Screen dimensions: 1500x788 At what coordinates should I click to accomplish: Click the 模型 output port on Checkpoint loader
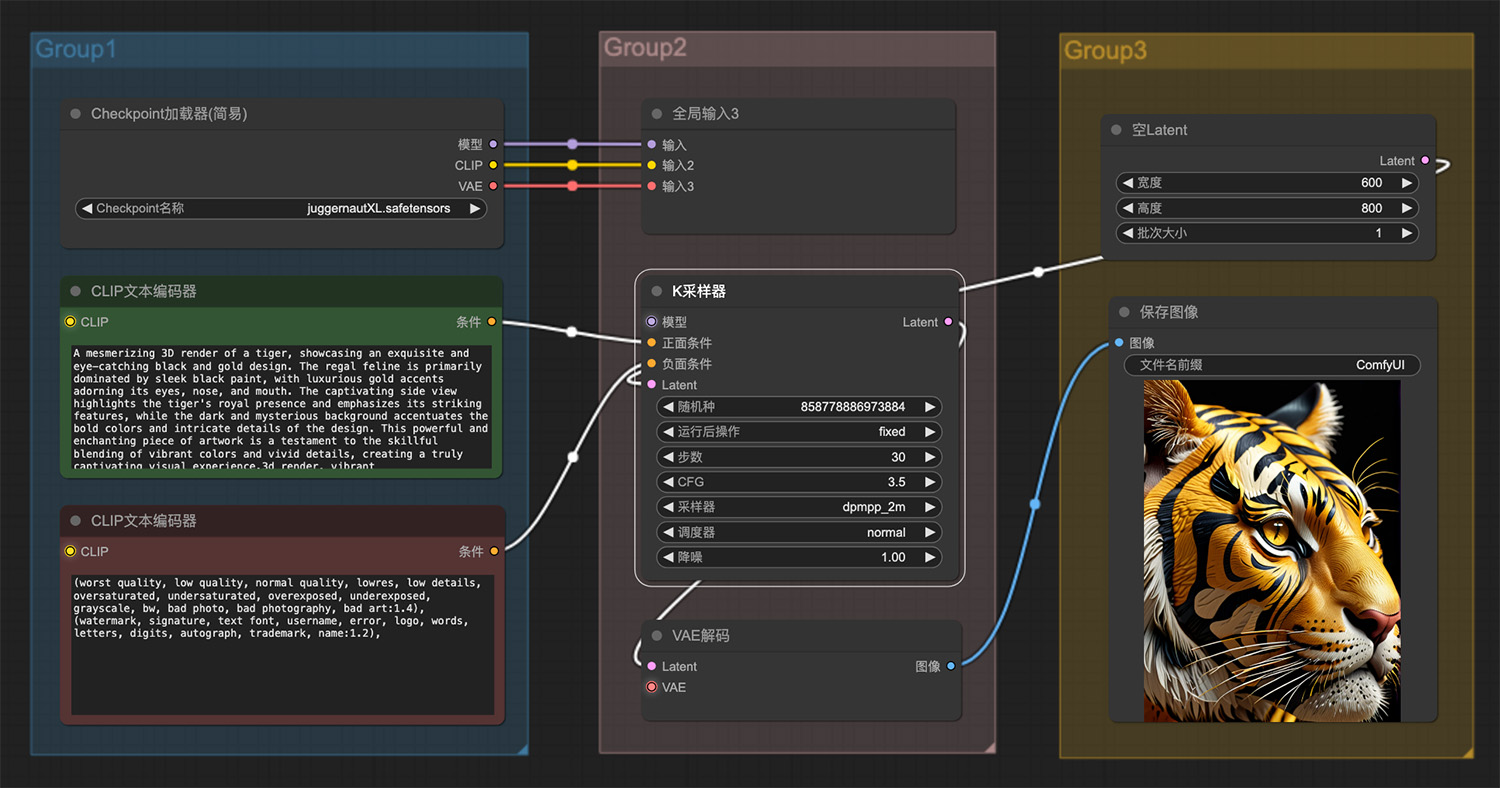[493, 144]
